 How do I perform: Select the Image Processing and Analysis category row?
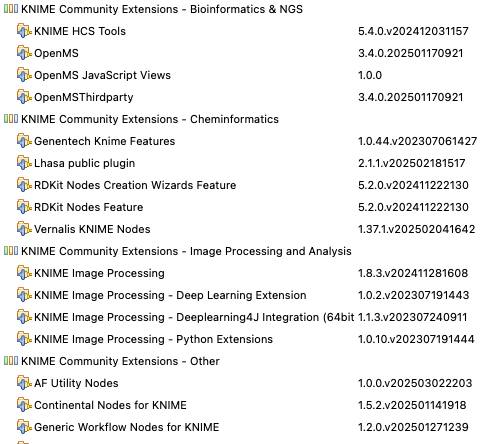(x=186, y=251)
